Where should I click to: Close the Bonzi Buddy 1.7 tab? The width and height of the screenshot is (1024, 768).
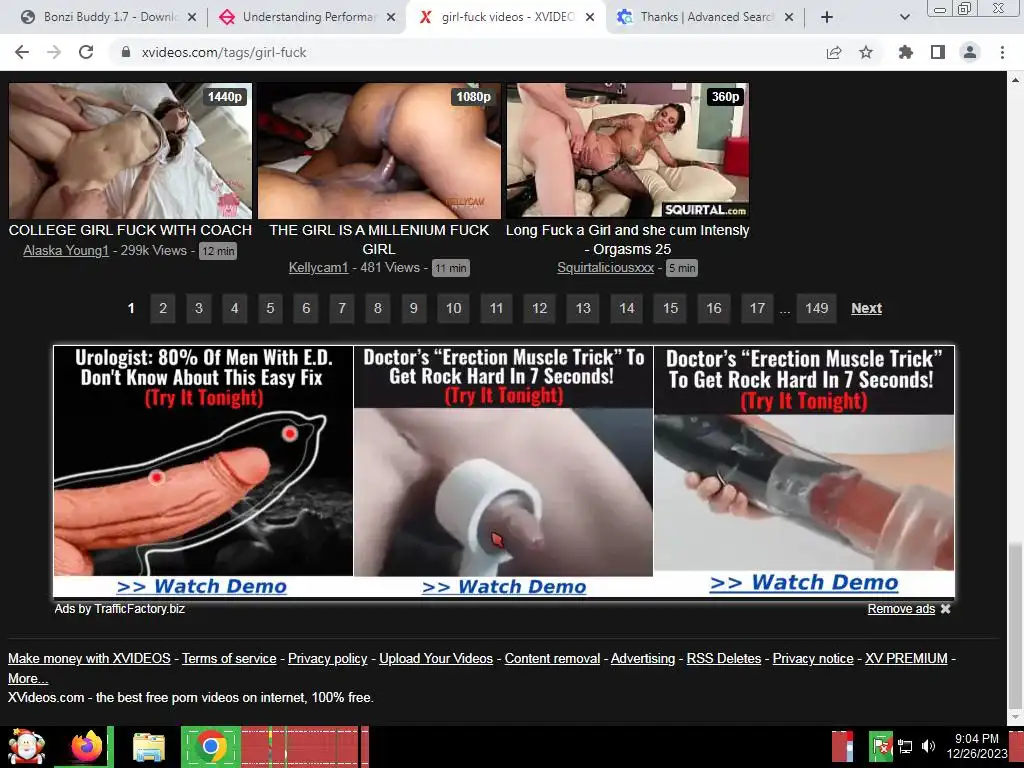(192, 18)
